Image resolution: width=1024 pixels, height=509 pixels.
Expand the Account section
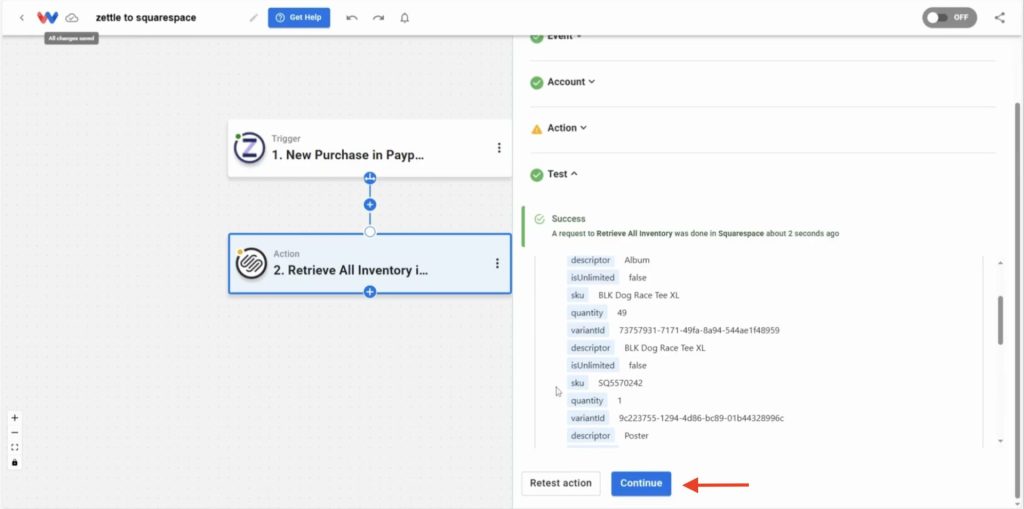(571, 82)
